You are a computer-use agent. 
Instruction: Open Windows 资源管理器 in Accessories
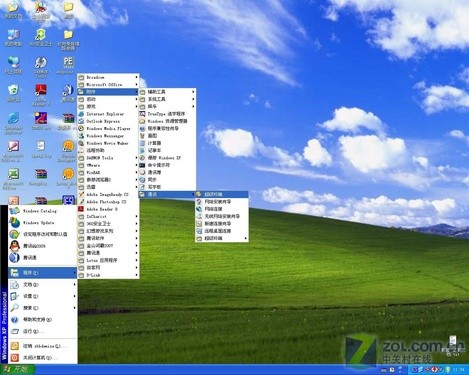coord(167,121)
